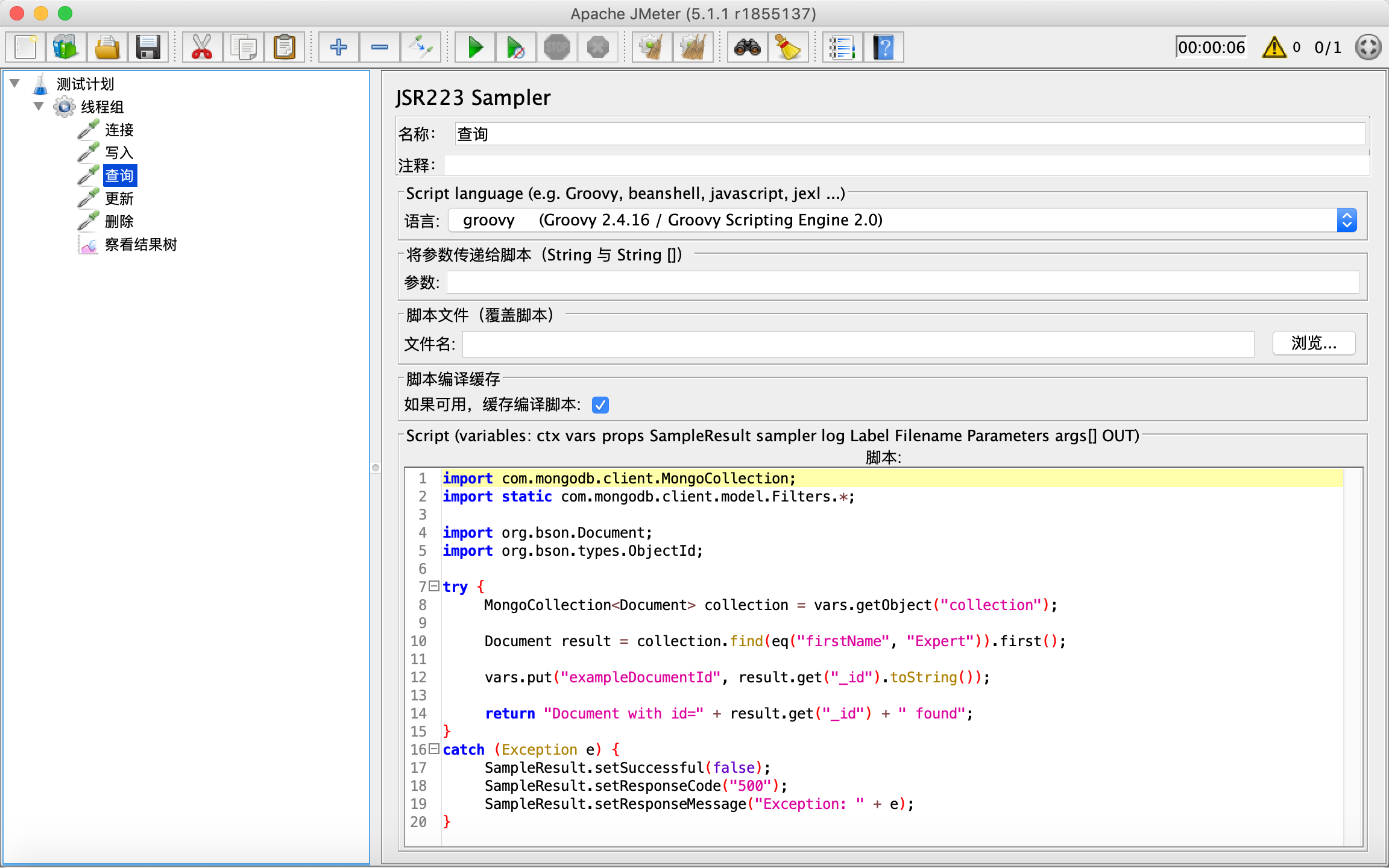Uncheck the cache compiled script checkbox
This screenshot has height=868, width=1389.
click(599, 404)
